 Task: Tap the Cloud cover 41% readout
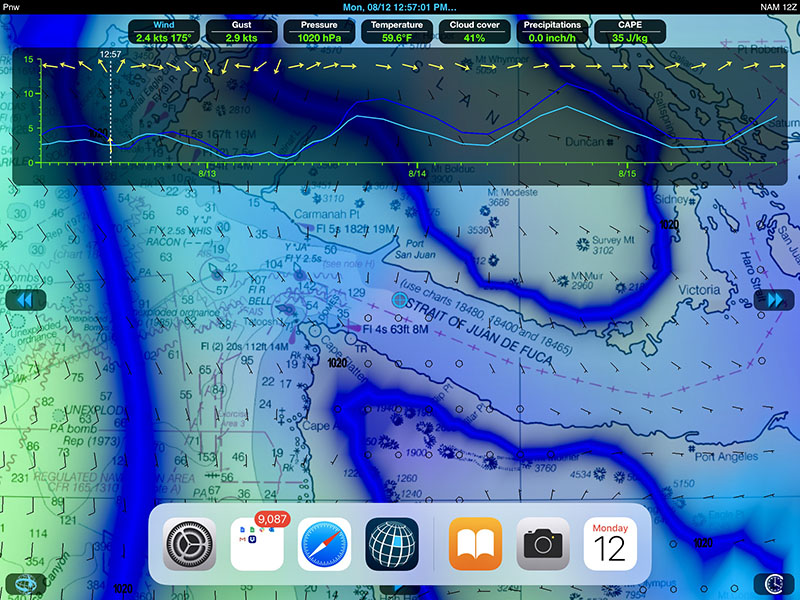[x=474, y=32]
